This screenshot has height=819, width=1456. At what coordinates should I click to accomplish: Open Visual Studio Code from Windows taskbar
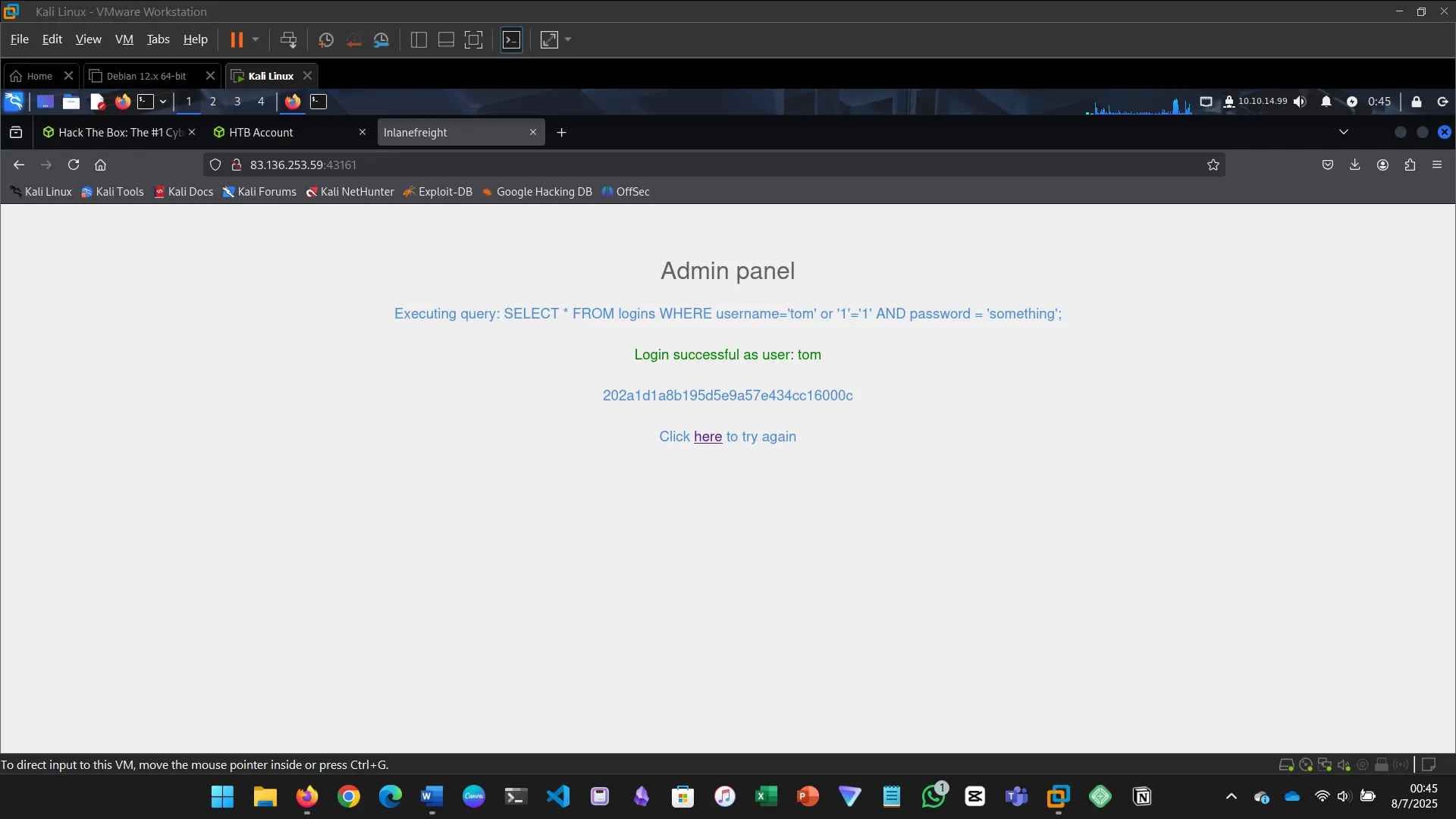tap(558, 796)
